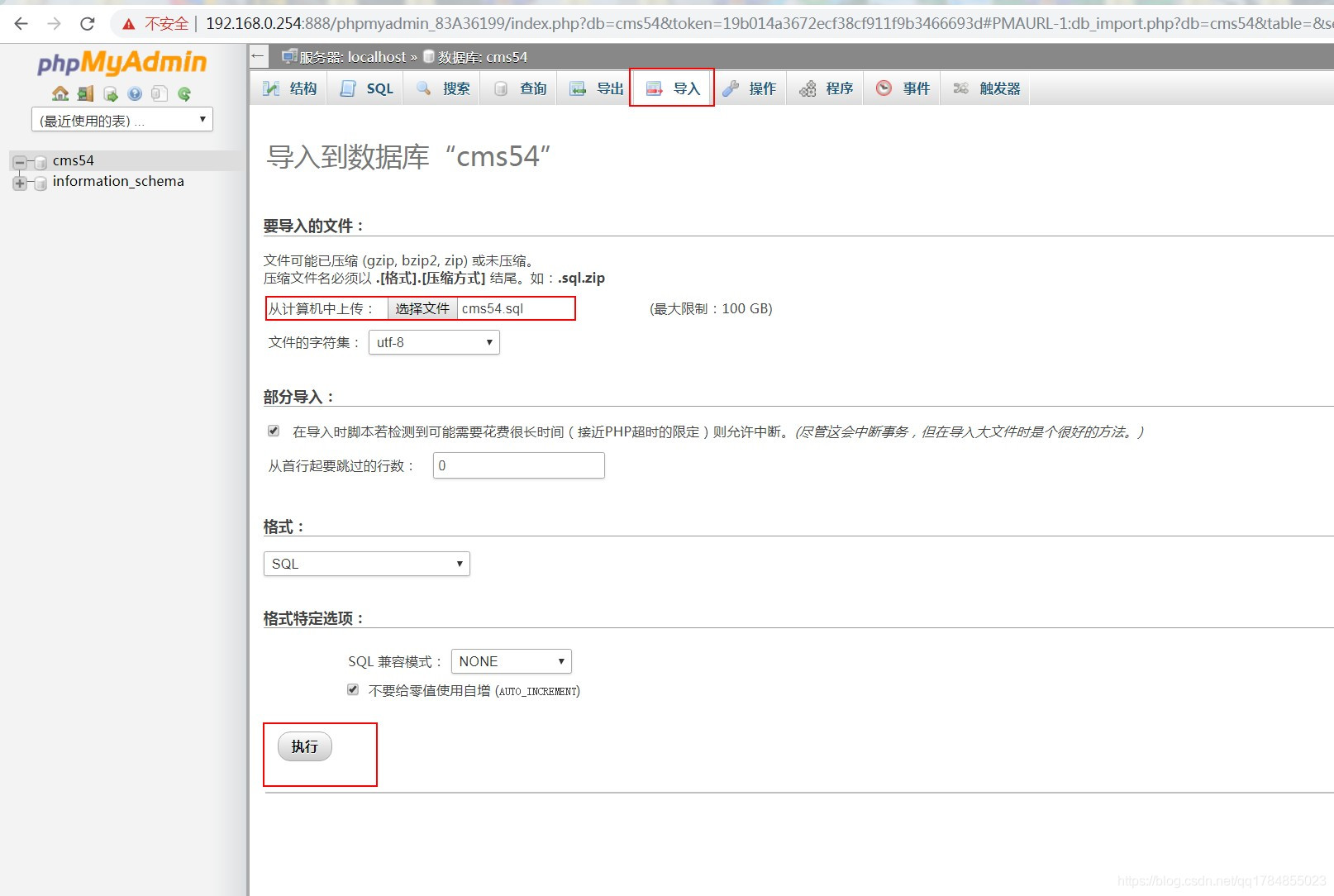Open the query window icon
1334x896 pixels.
(x=110, y=93)
